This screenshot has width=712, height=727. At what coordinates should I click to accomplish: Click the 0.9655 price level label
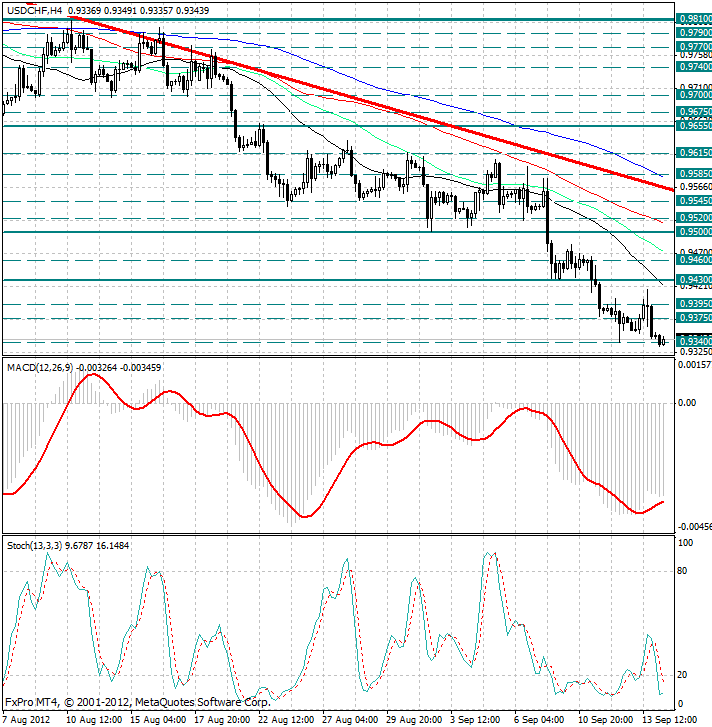coord(694,126)
